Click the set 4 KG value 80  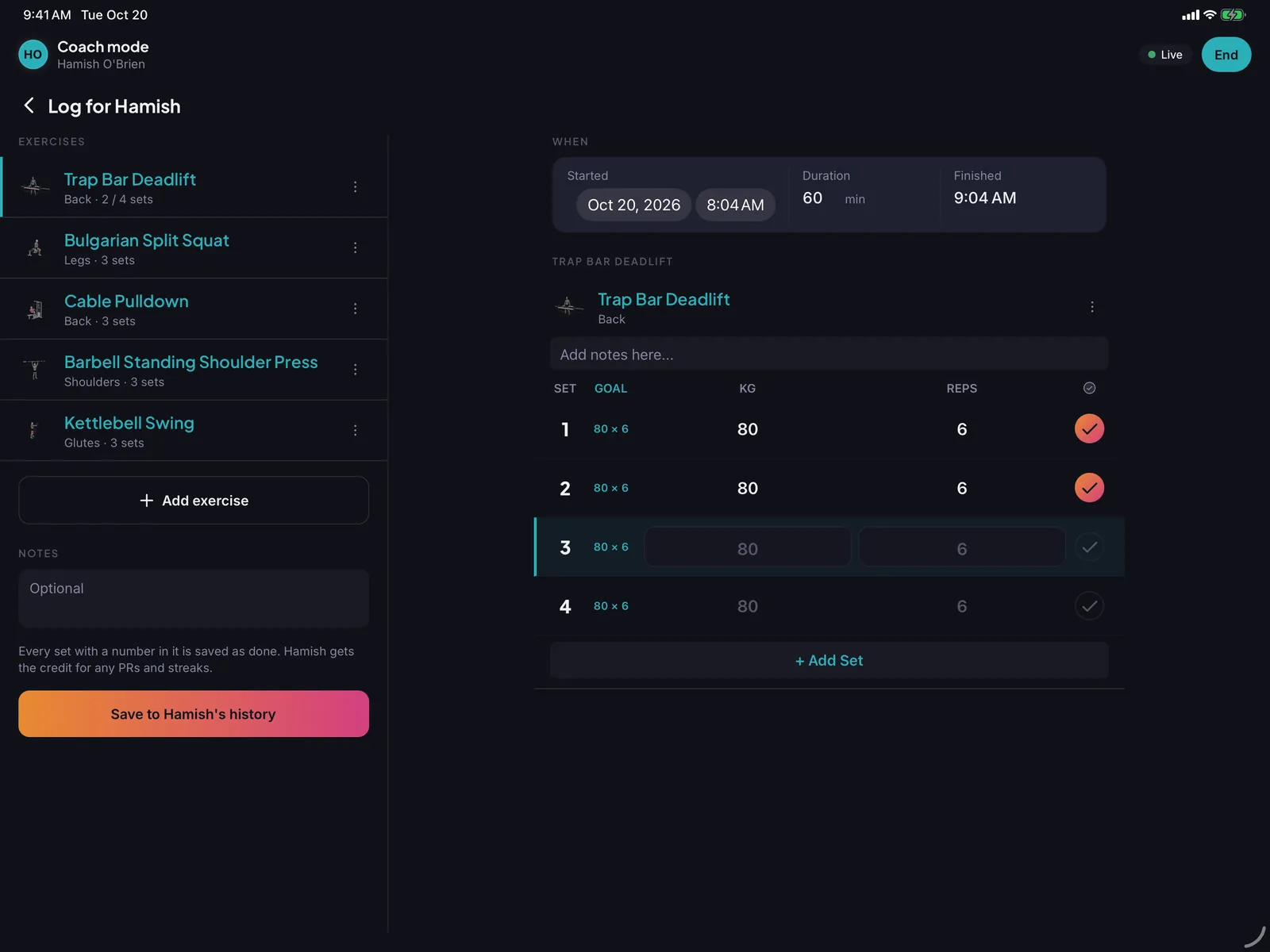coord(748,606)
